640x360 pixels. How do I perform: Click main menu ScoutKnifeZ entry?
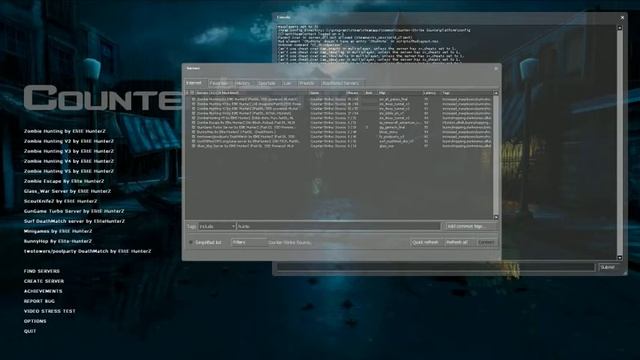60,201
